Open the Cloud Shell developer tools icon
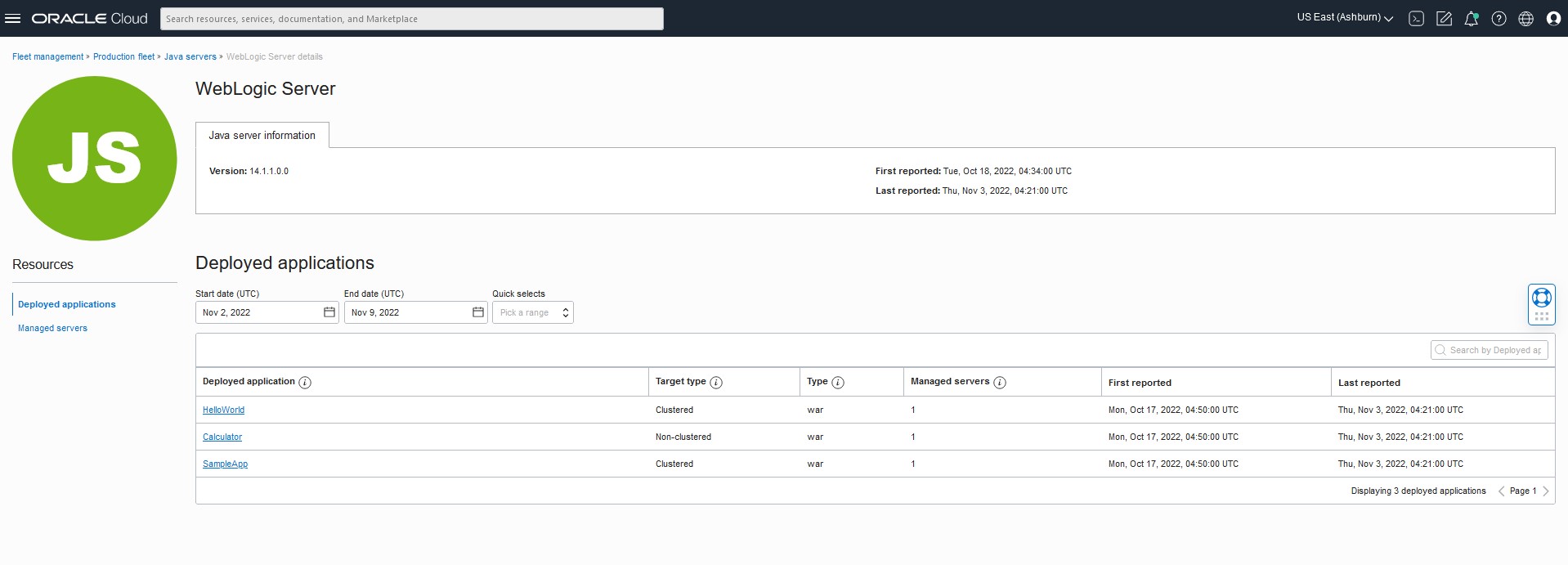The image size is (1568, 565). 1416,19
